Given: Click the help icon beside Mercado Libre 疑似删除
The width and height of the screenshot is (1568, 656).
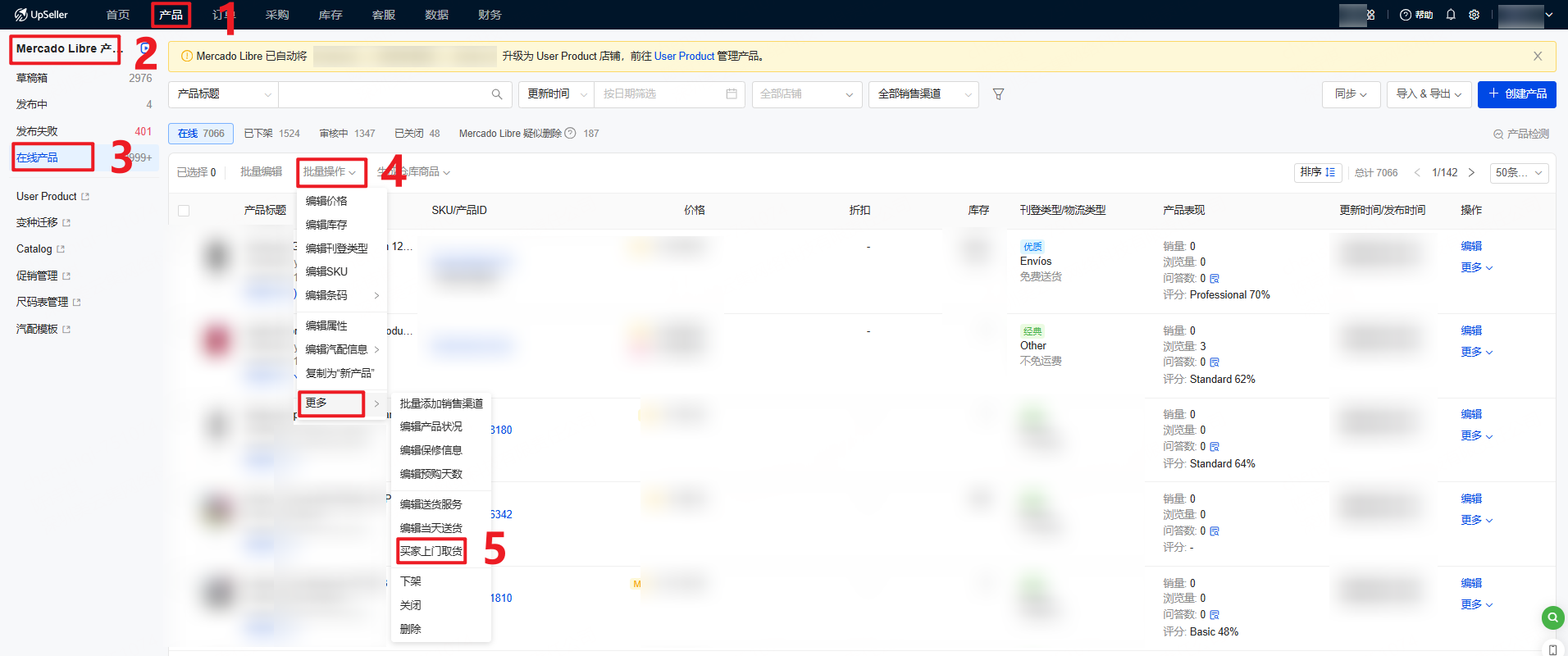Looking at the screenshot, I should click(570, 133).
